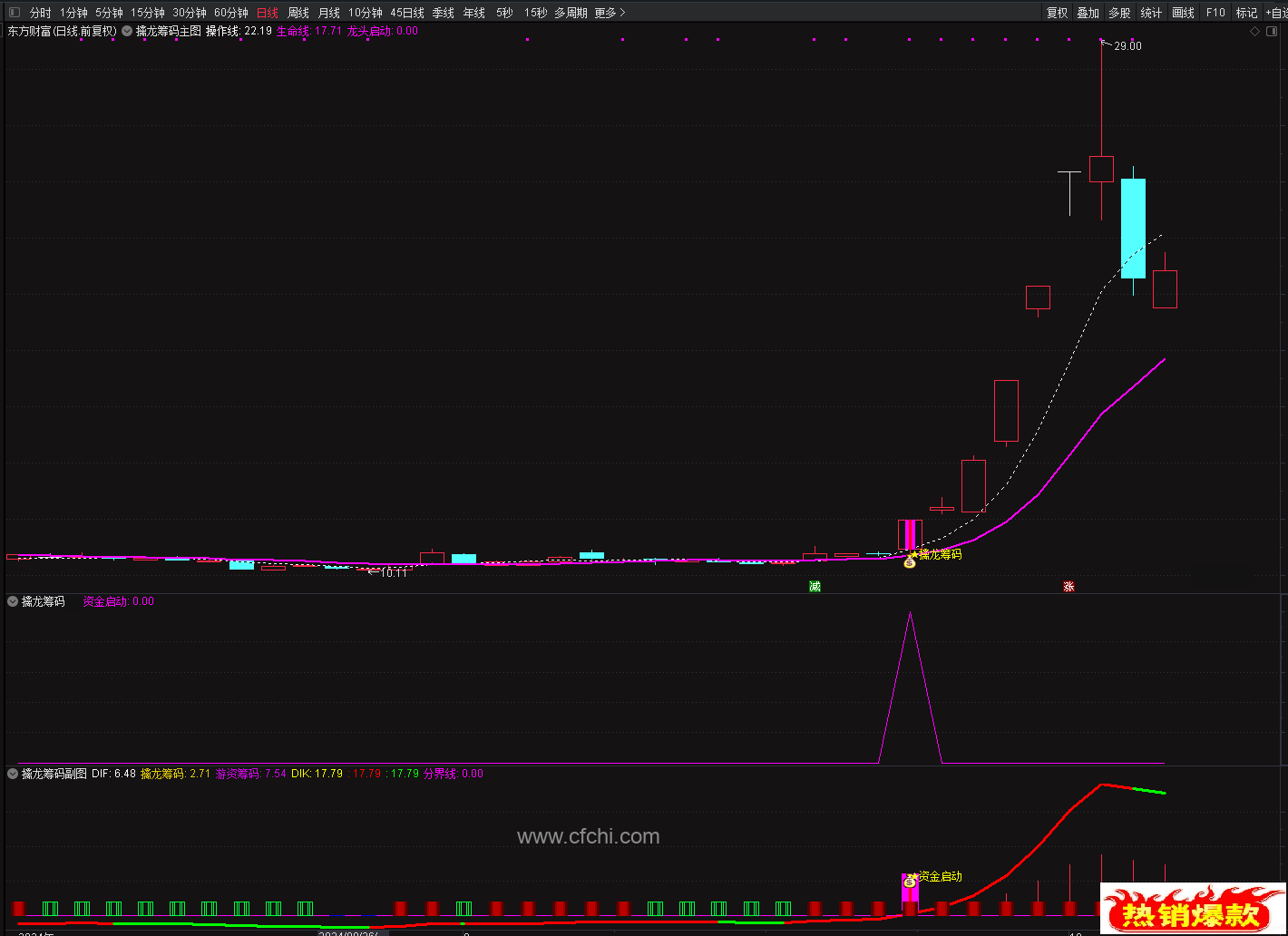This screenshot has height=936, width=1288.
Task: Add stock via +自选 button
Action: pos(1275,13)
